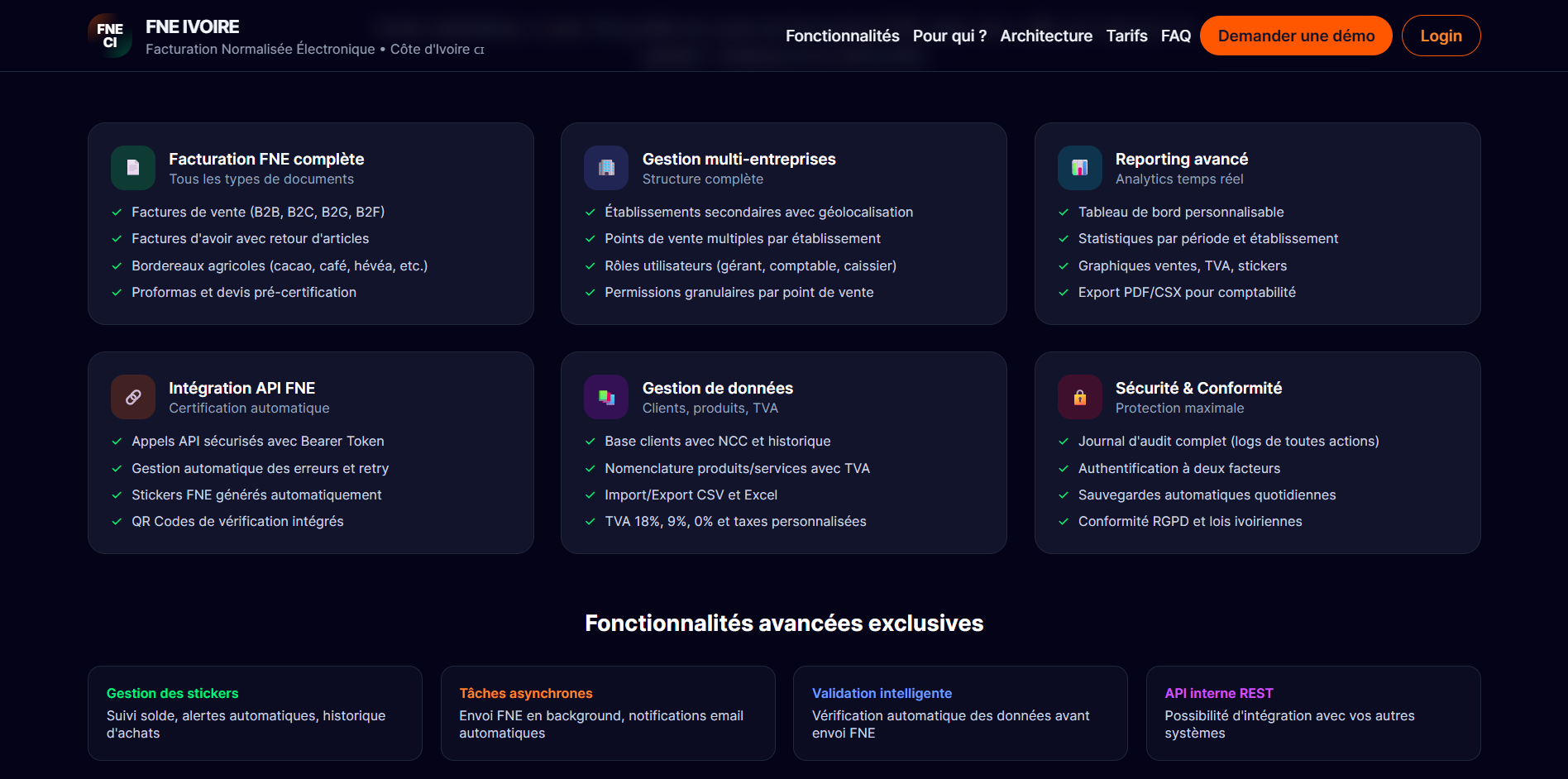
Task: Click the Sécurité & Conformité padlock icon
Action: pos(1079,397)
